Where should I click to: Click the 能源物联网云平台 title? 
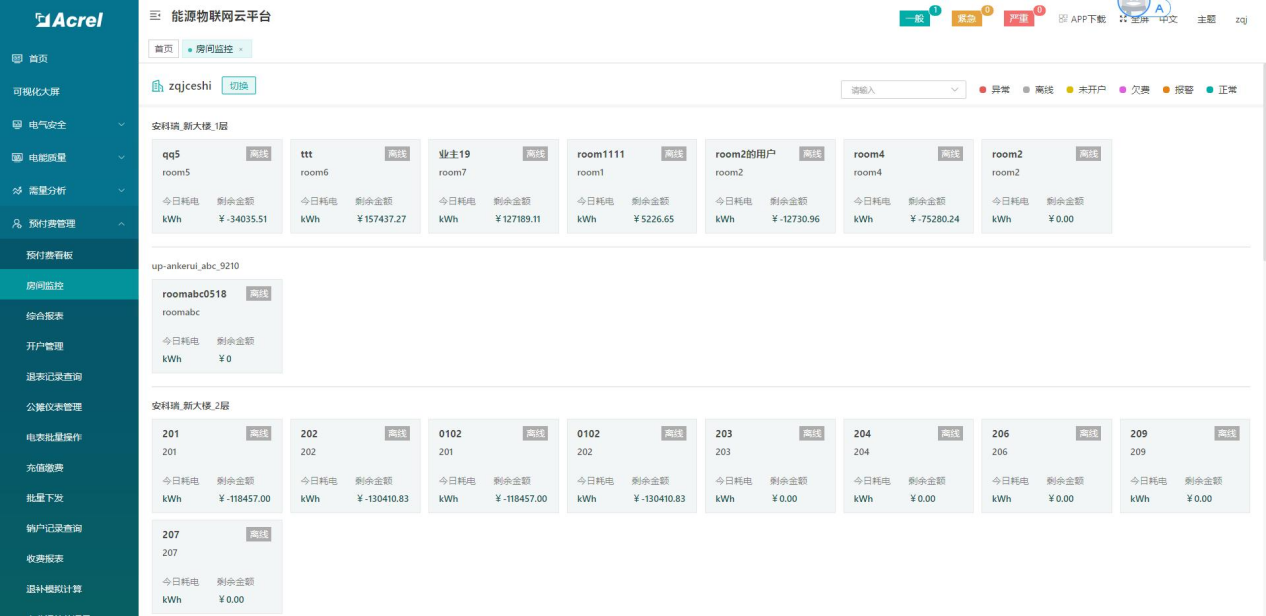[221, 17]
